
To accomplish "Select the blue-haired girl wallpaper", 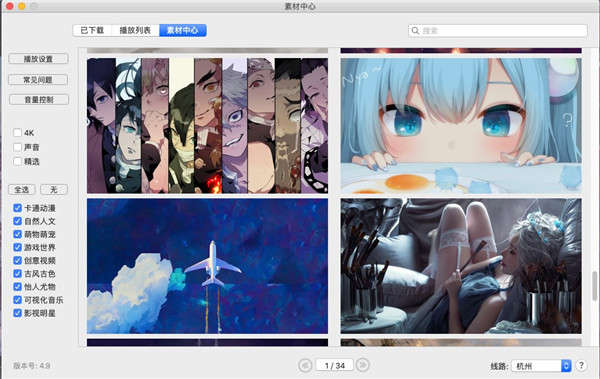I will [461, 126].
